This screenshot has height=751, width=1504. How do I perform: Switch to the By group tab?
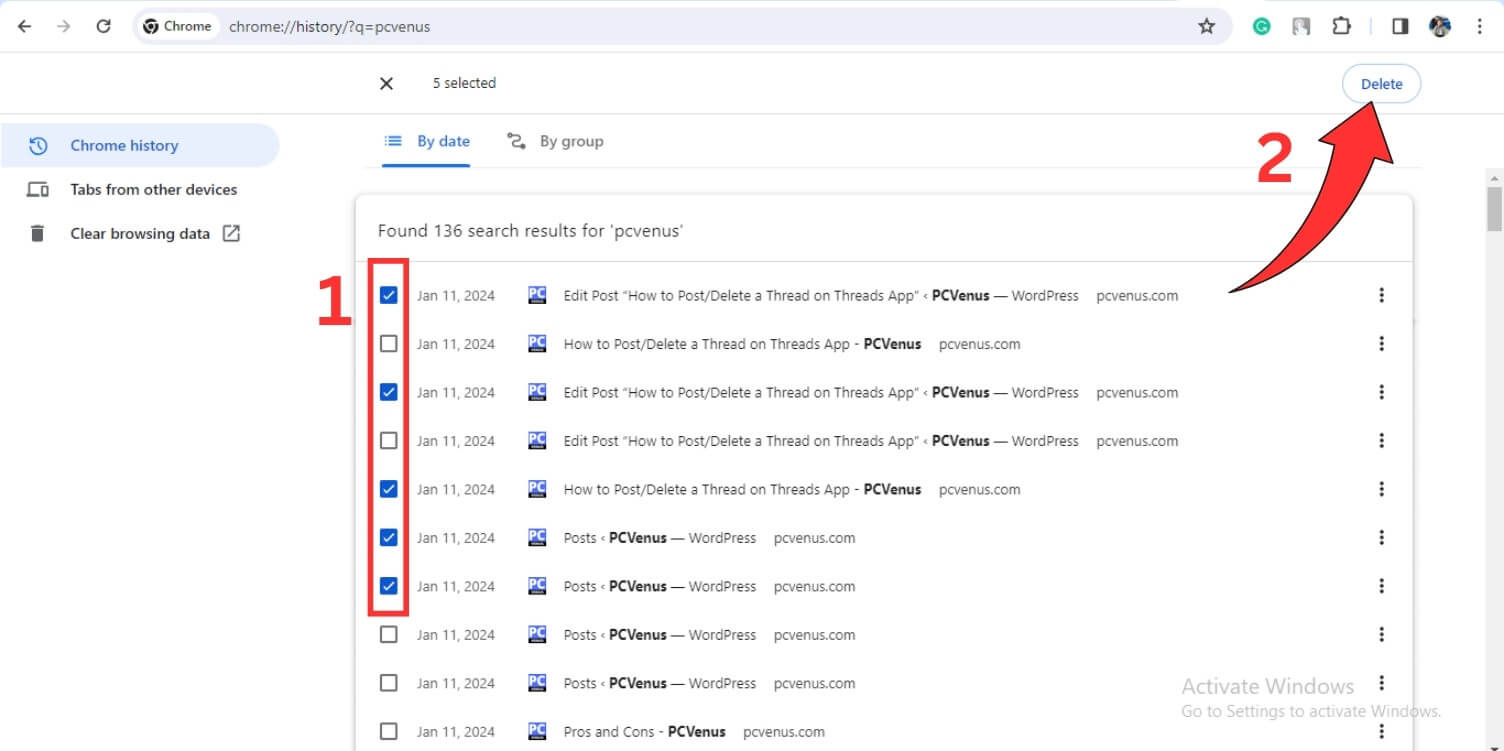[555, 141]
